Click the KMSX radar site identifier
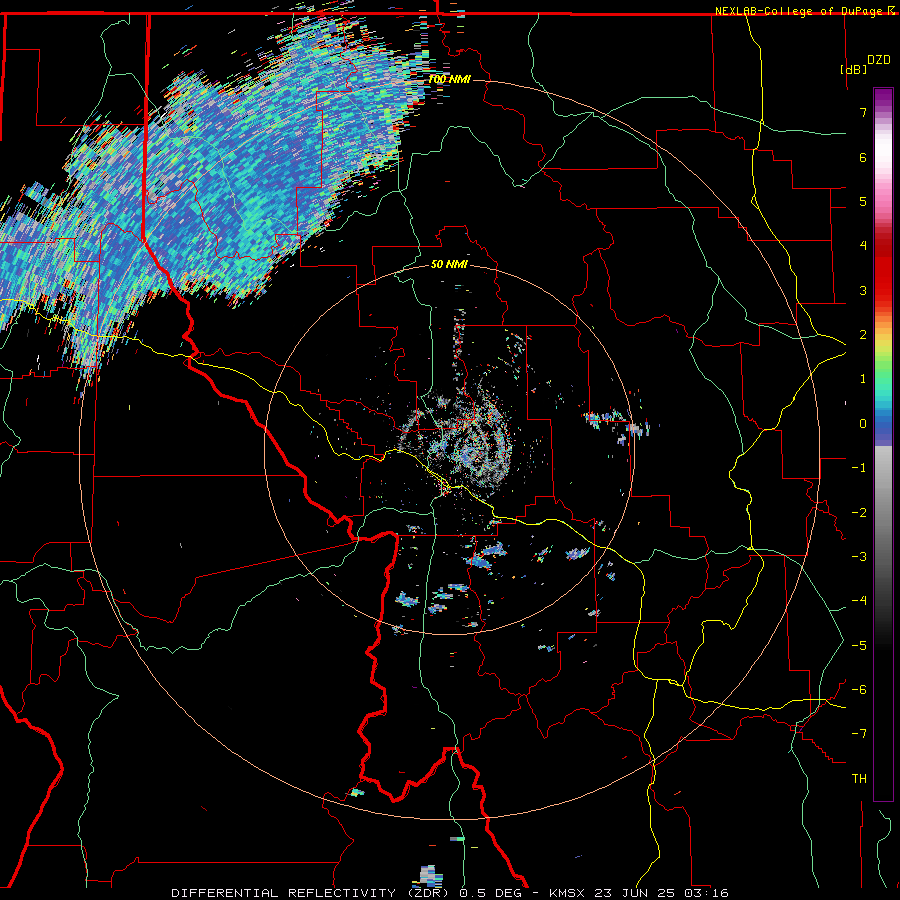This screenshot has height=900, width=900. [567, 893]
